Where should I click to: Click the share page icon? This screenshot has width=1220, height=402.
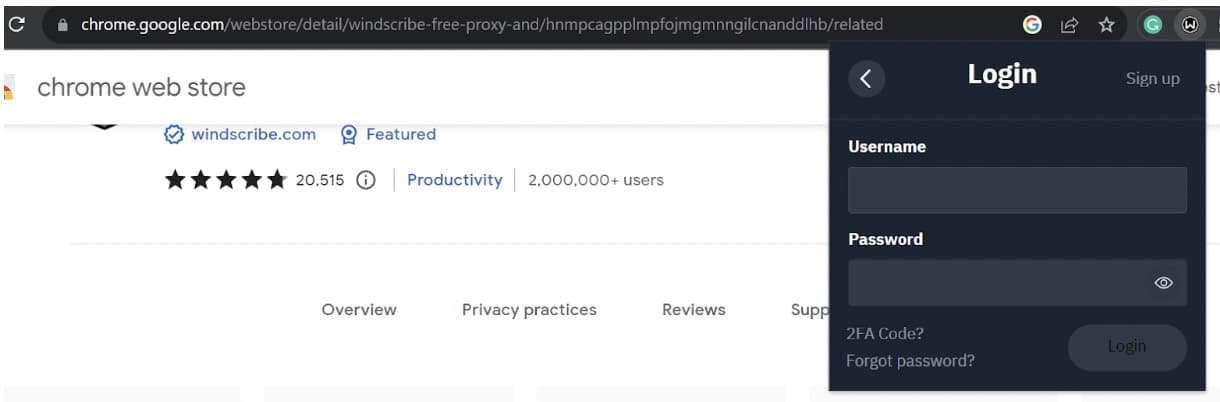coord(1069,25)
